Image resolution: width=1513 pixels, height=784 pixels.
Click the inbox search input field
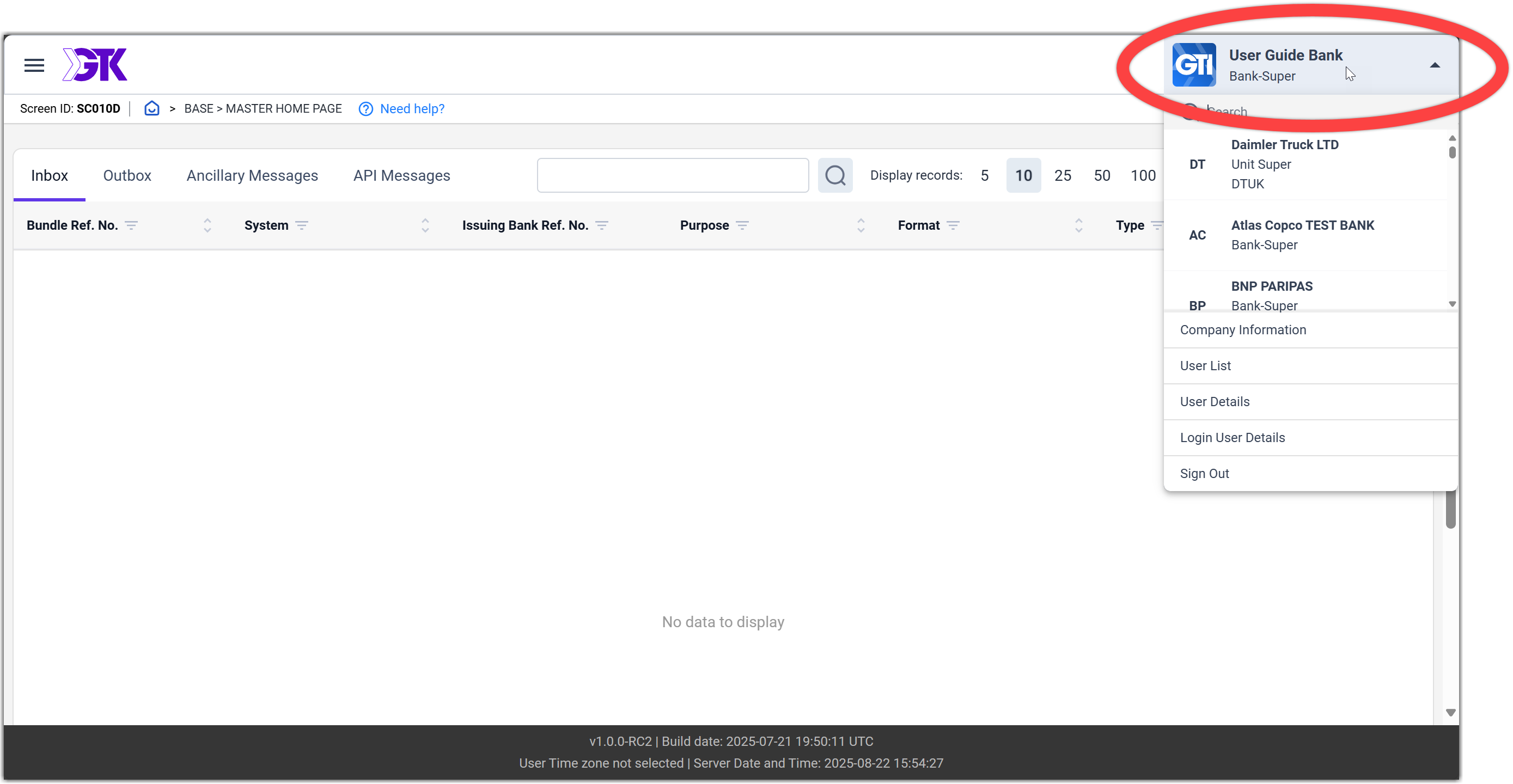click(673, 176)
